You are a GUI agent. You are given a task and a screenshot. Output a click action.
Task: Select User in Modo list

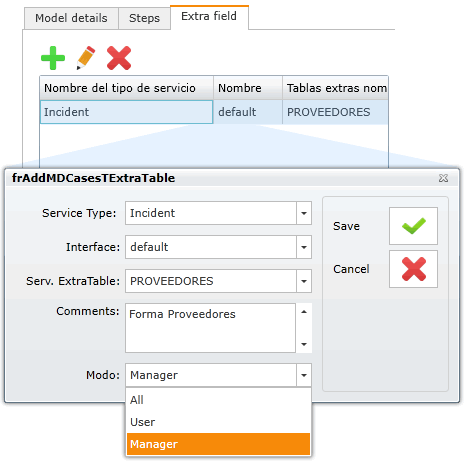(218, 422)
